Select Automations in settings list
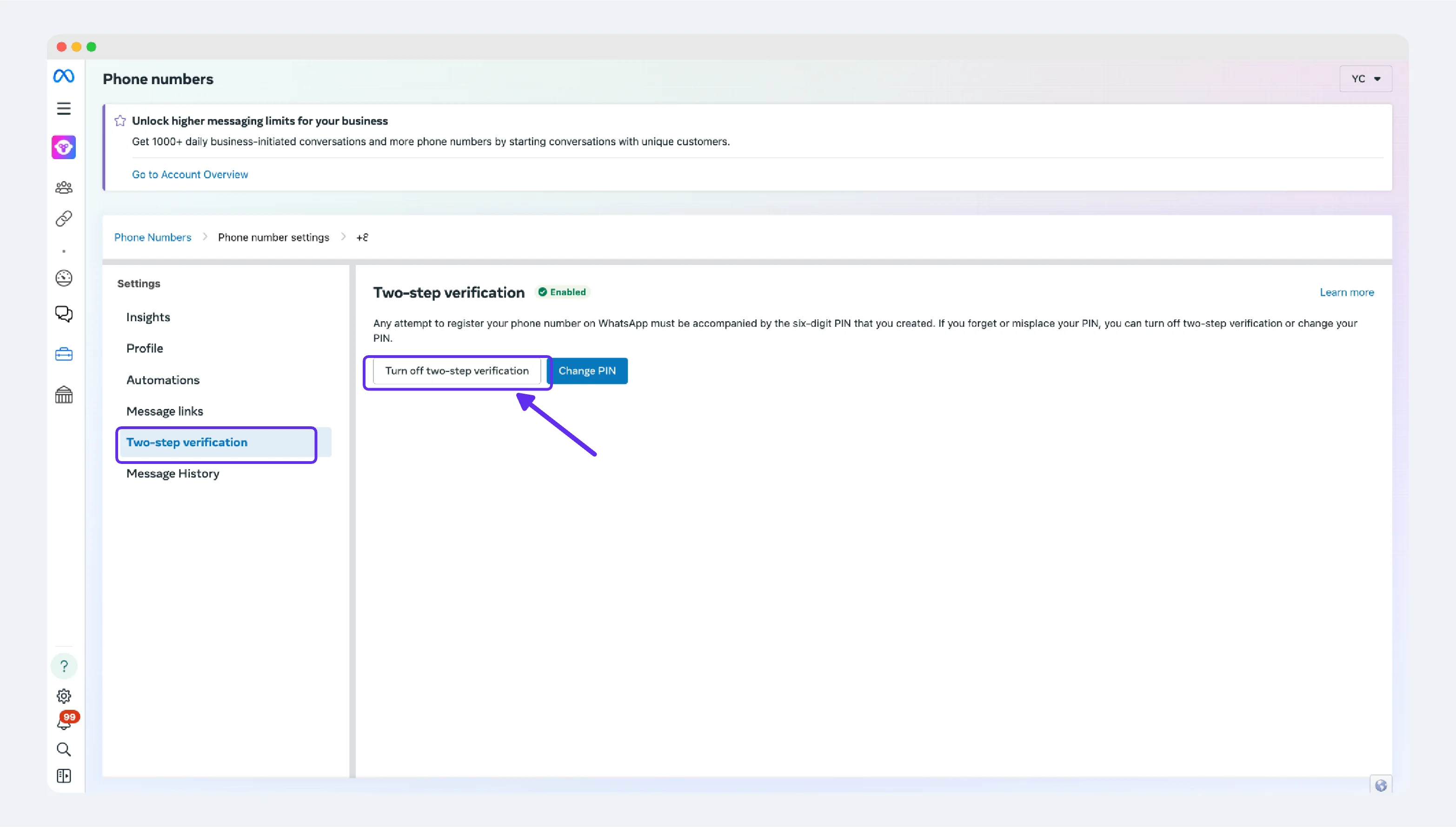Viewport: 1456px width, 827px height. pyautogui.click(x=163, y=380)
